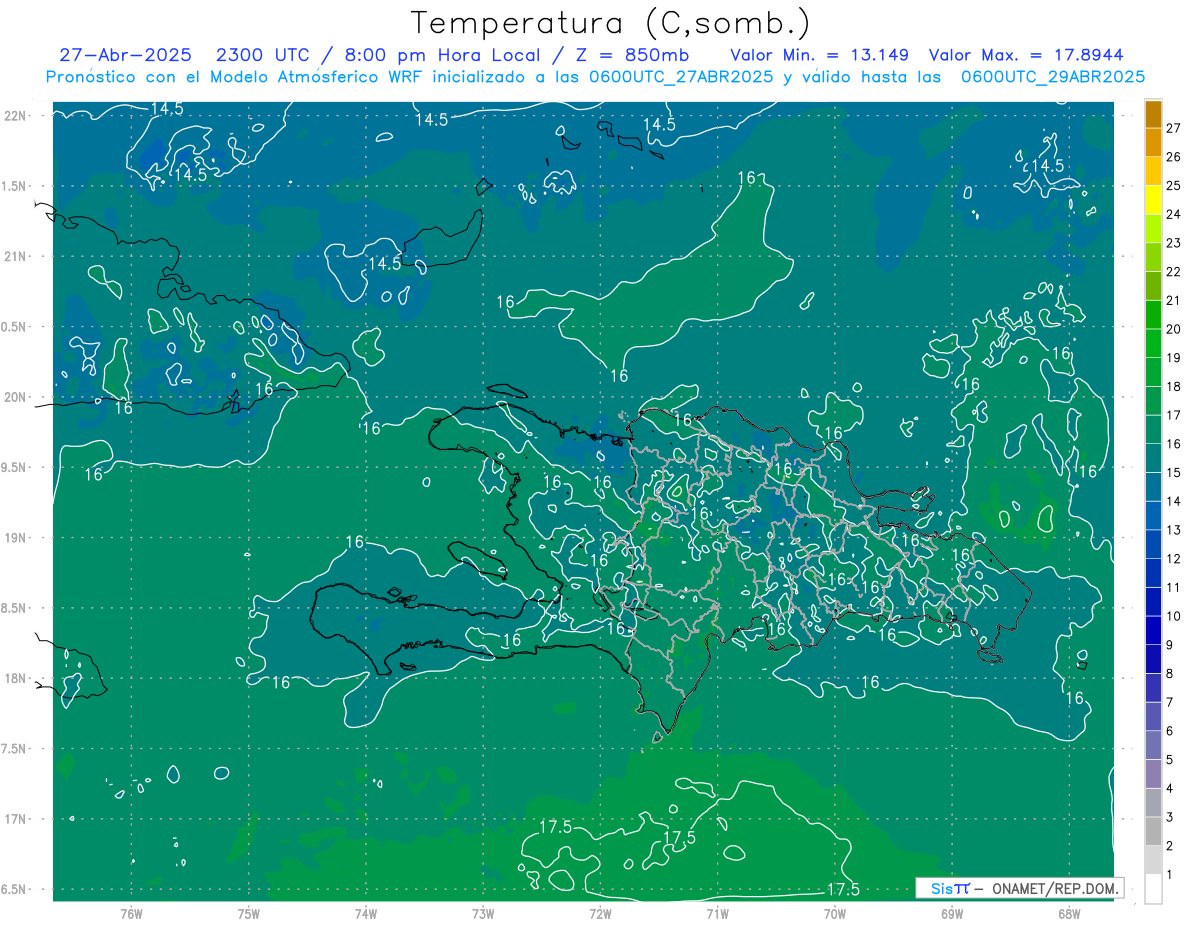1200x927 pixels.
Task: Click the '2300 UTC' time label
Action: point(262,55)
